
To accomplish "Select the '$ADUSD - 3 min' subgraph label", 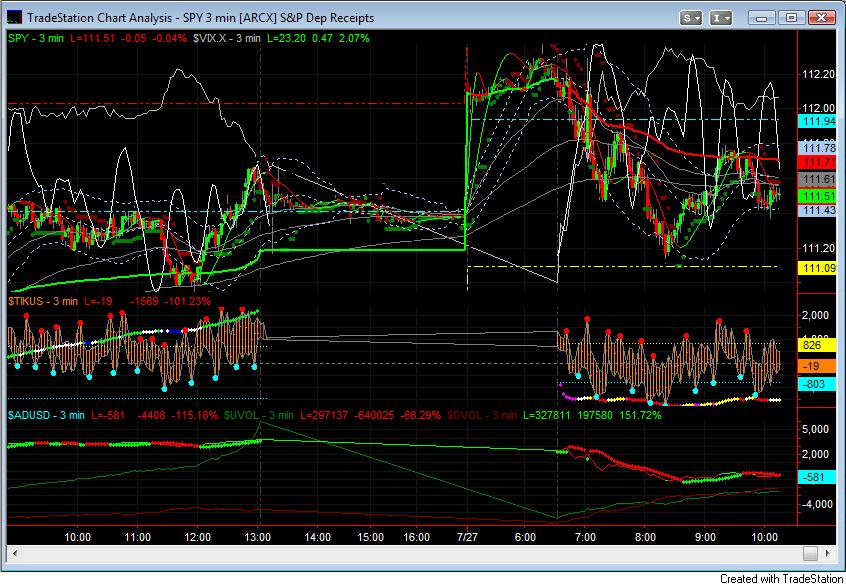I will (46, 415).
